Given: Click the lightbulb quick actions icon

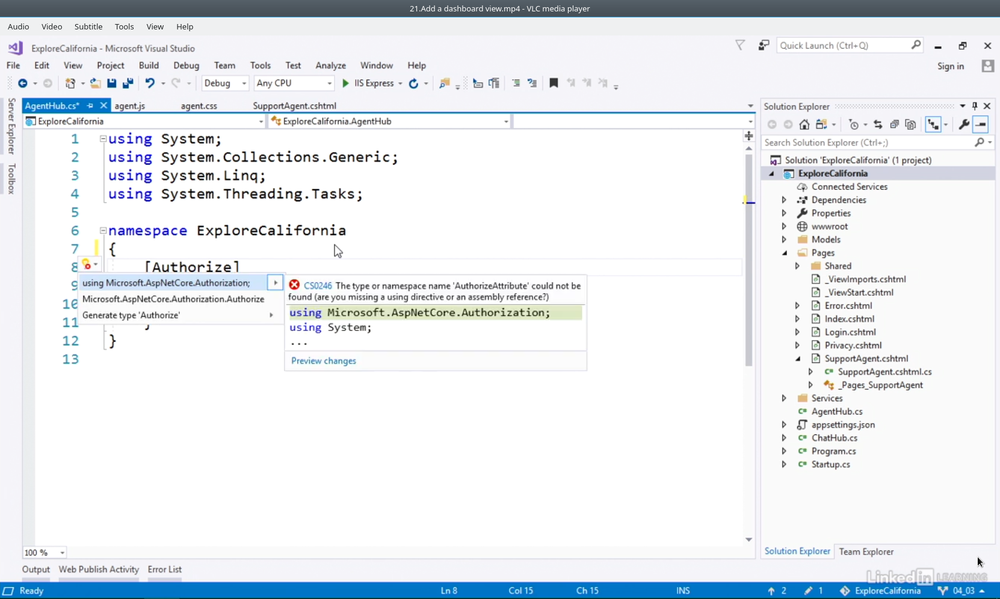Looking at the screenshot, I should tap(88, 265).
